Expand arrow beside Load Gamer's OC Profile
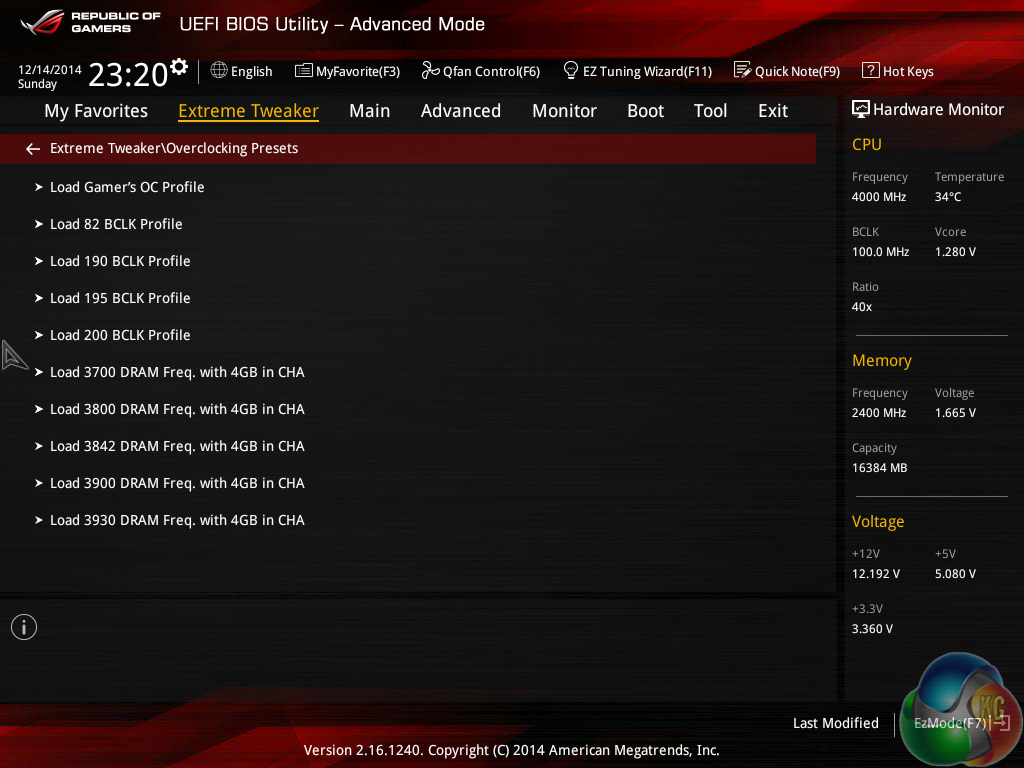Image resolution: width=1024 pixels, height=768 pixels. click(x=39, y=187)
